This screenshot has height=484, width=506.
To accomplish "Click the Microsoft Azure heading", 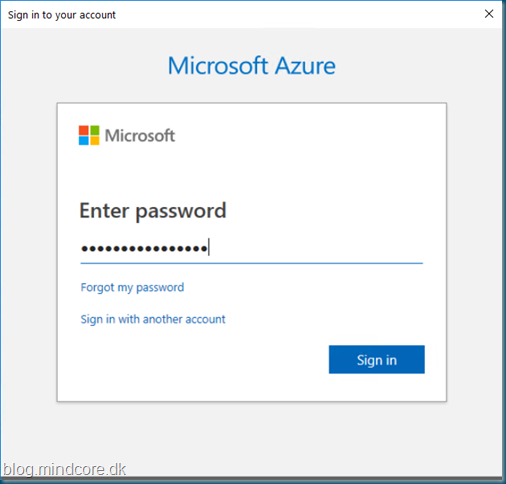I will pyautogui.click(x=252, y=66).
